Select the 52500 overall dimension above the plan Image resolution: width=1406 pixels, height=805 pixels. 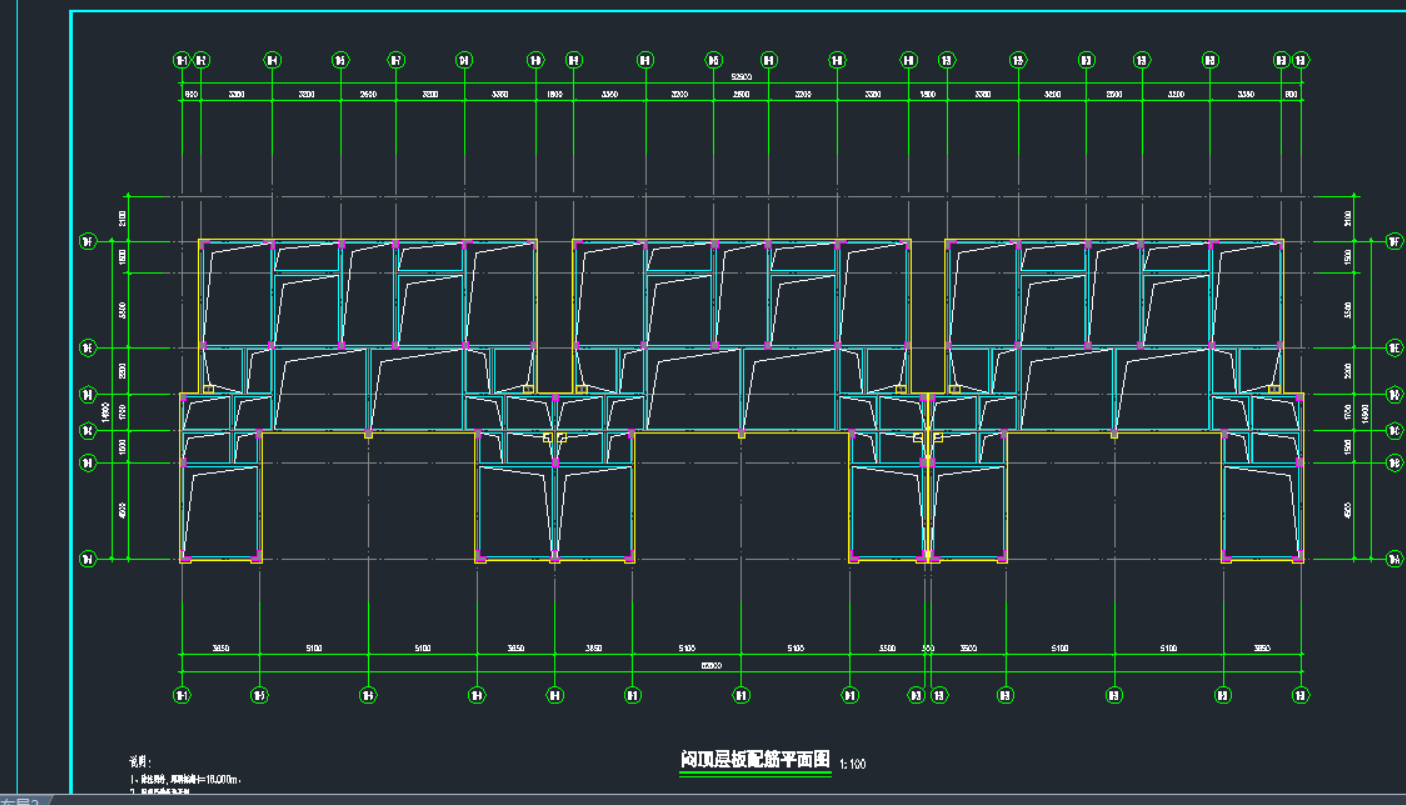pyautogui.click(x=741, y=76)
